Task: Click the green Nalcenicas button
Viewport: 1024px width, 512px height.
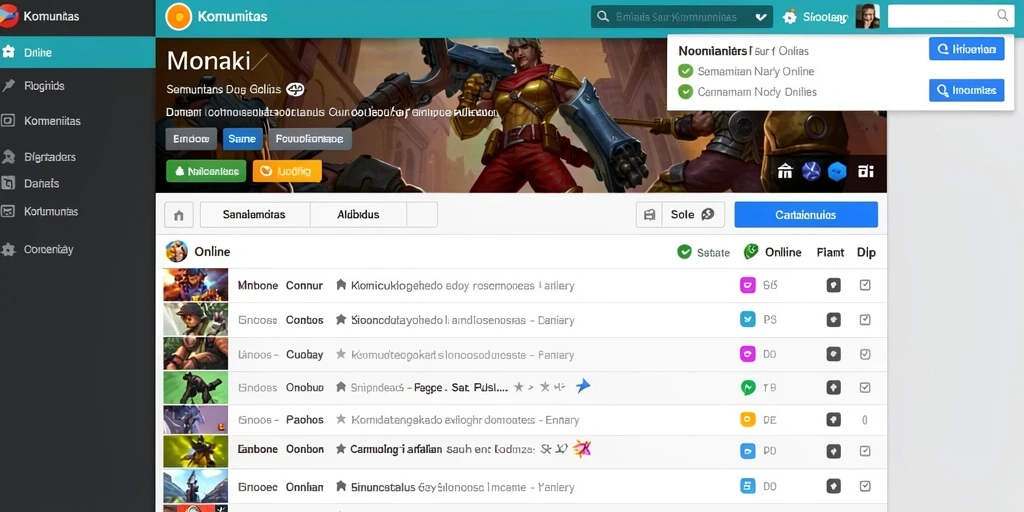Action: coord(206,171)
